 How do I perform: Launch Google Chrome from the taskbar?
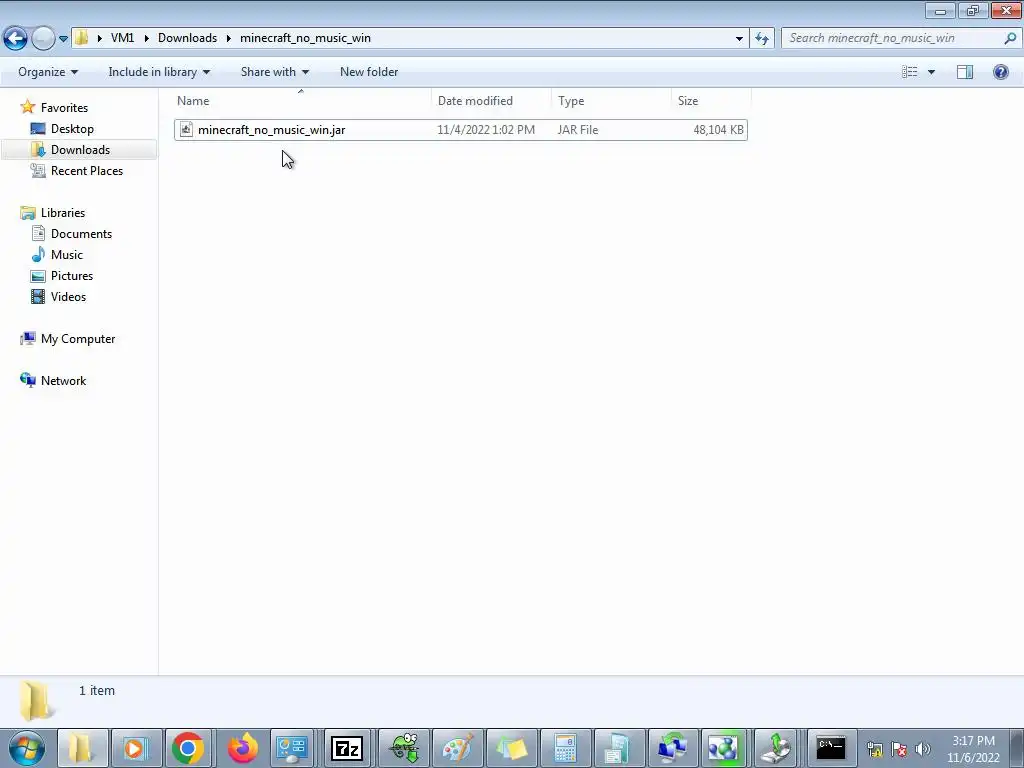pos(188,748)
